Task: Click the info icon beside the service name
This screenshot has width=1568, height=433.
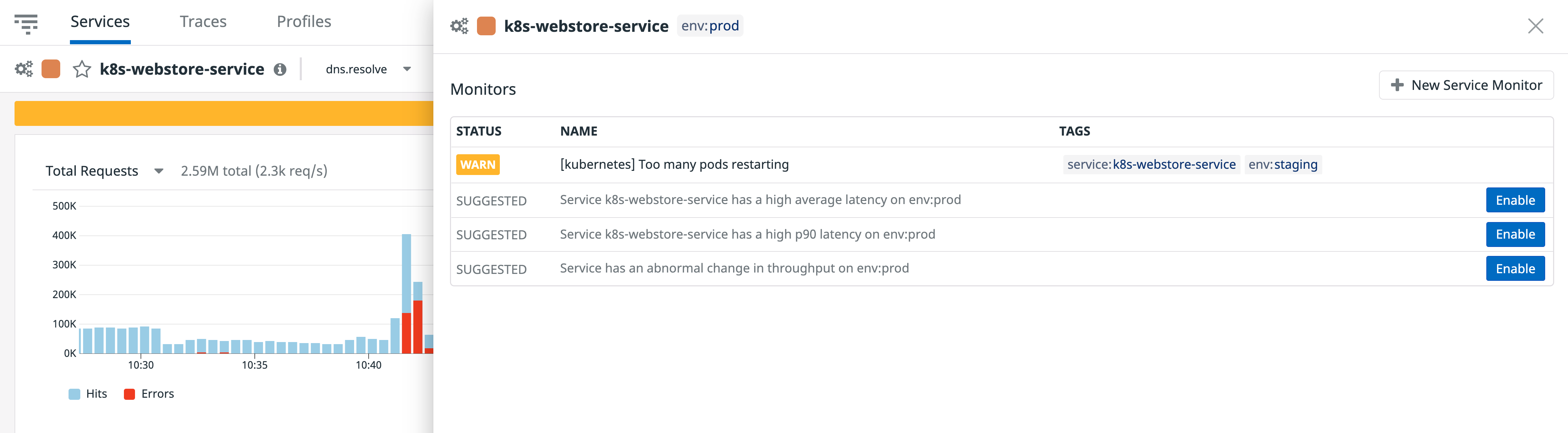Action: click(280, 69)
